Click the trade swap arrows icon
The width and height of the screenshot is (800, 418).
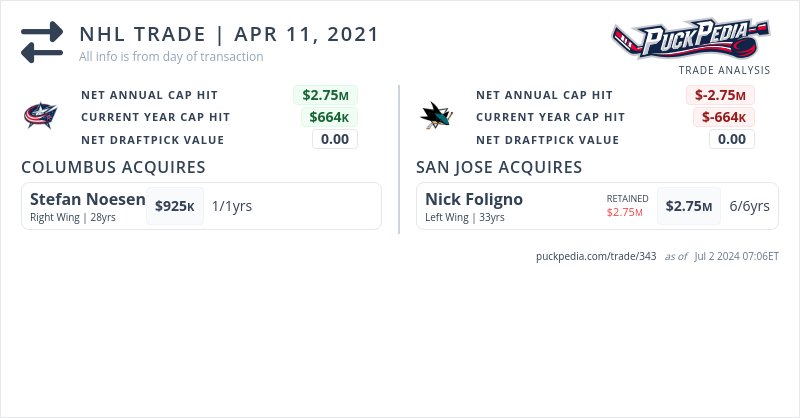click(x=42, y=42)
